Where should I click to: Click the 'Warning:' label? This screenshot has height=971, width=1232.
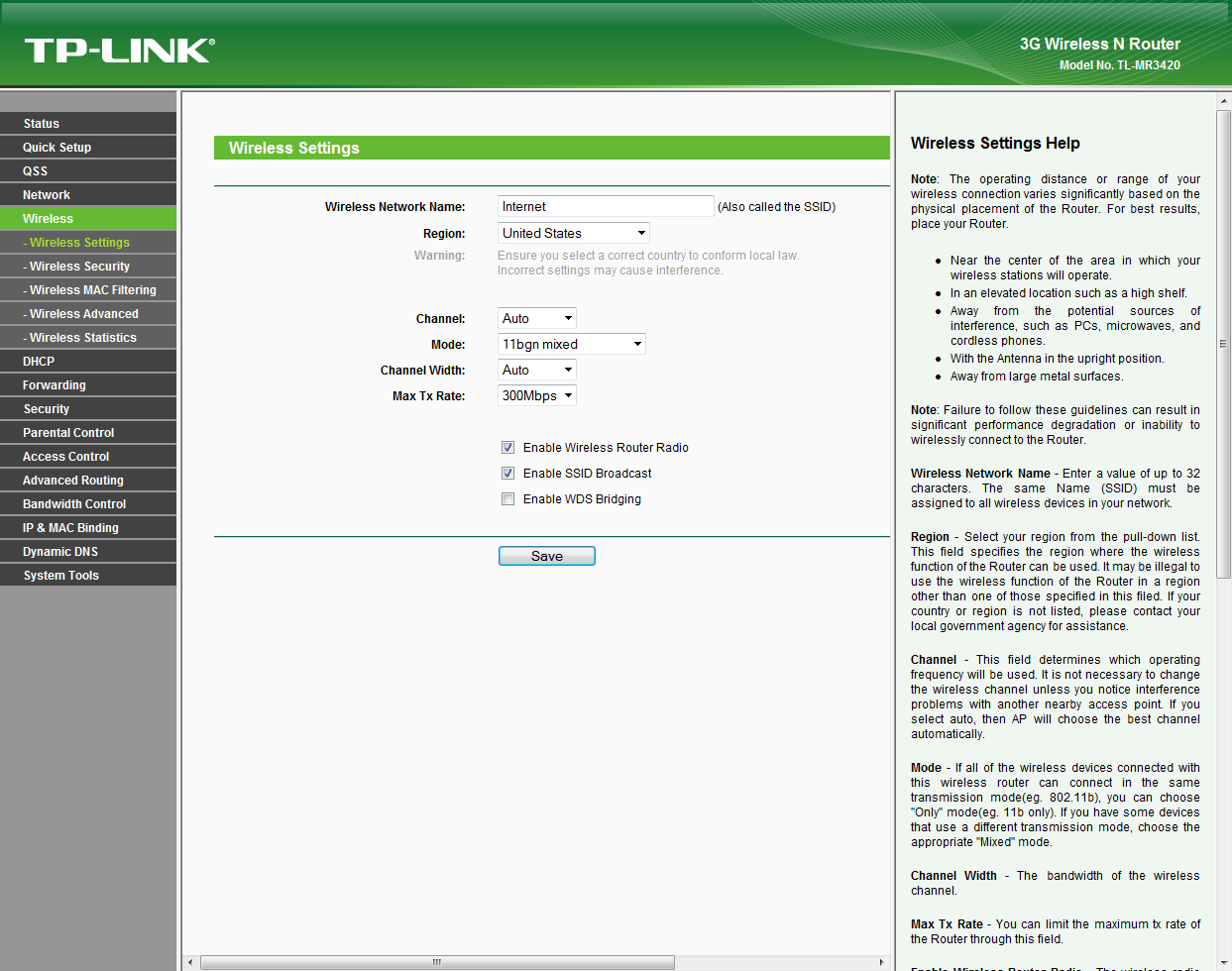[439, 256]
